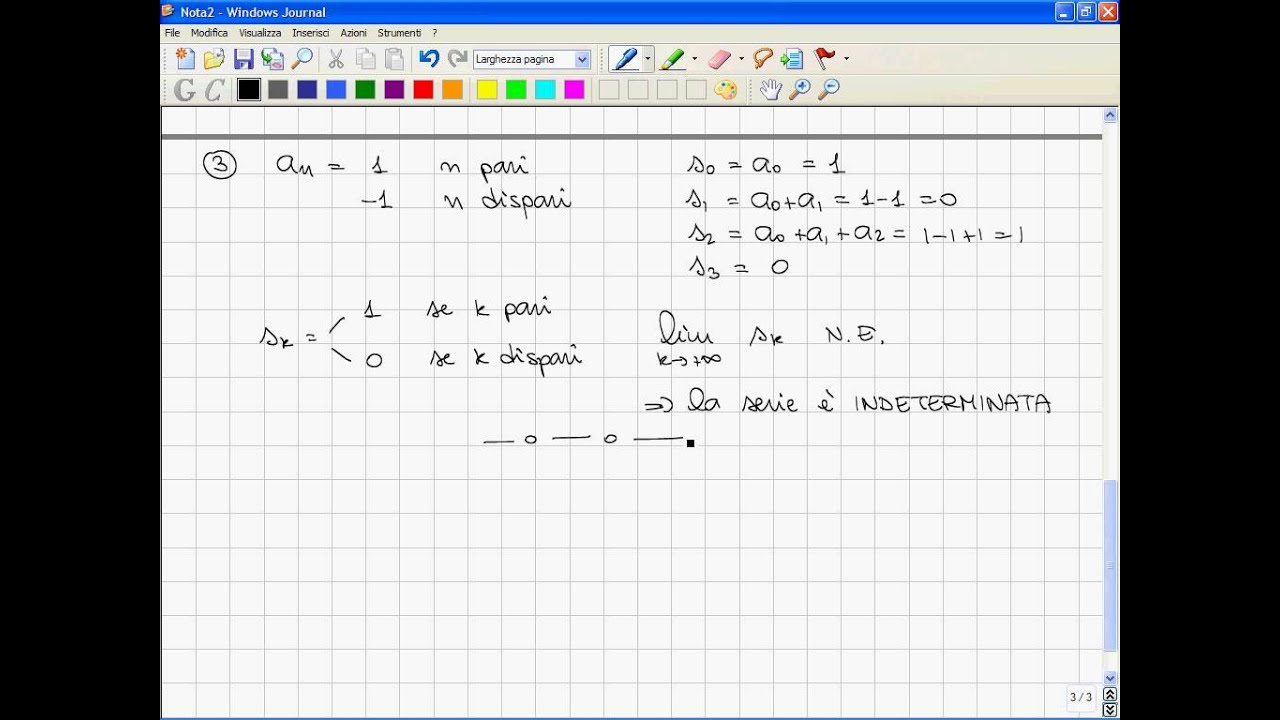Screen dimensions: 1280x720
Task: Restore down the Windows Journal window
Action: click(x=1087, y=12)
